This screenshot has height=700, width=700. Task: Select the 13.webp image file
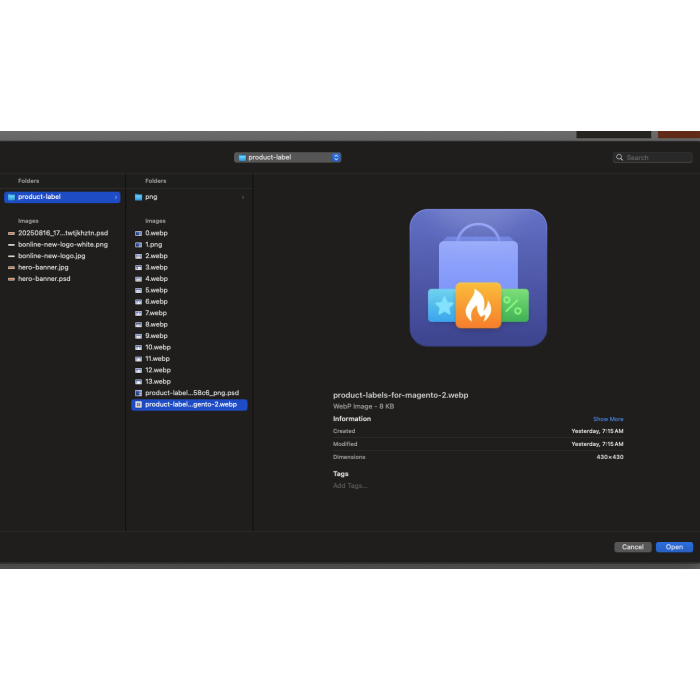(158, 381)
